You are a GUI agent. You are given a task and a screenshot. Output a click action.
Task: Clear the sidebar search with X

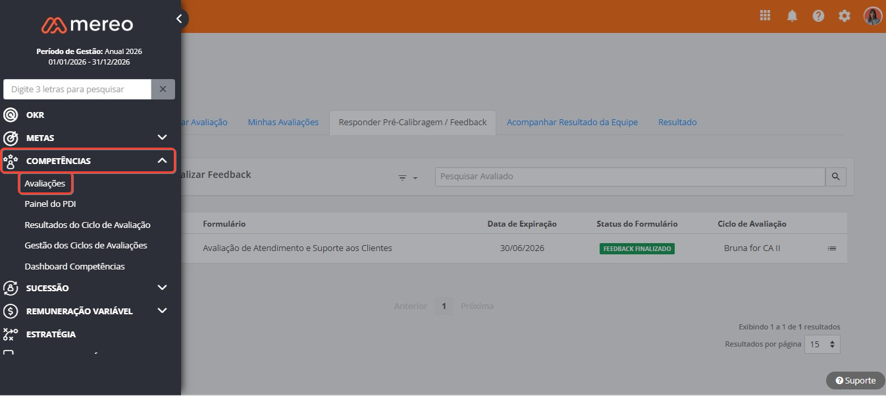click(x=163, y=89)
